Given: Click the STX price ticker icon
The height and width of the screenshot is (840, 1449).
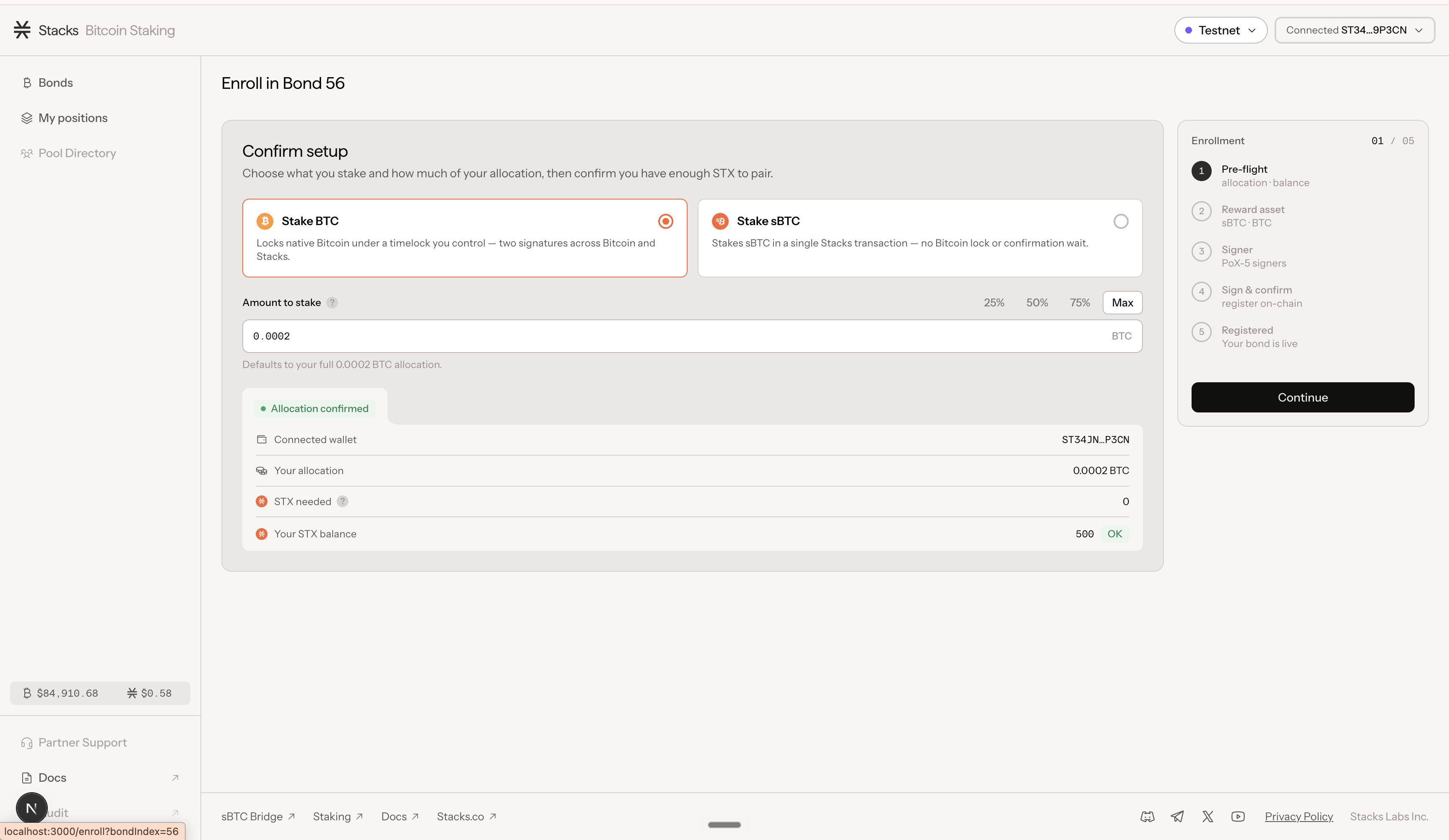Looking at the screenshot, I should coord(132,693).
